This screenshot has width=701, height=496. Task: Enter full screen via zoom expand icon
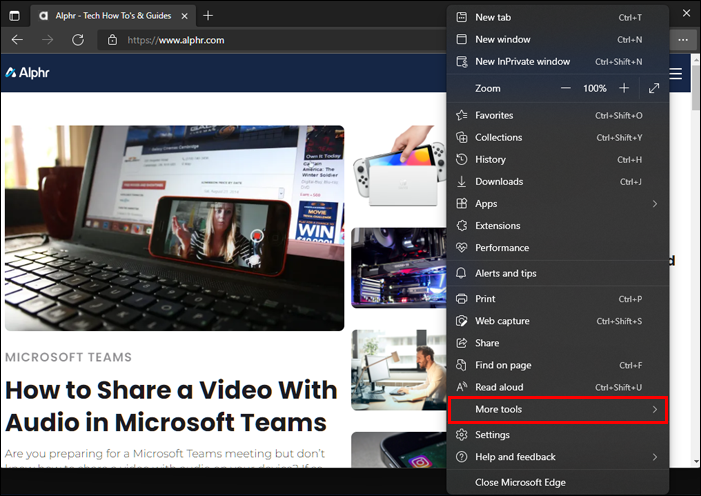[x=654, y=88]
